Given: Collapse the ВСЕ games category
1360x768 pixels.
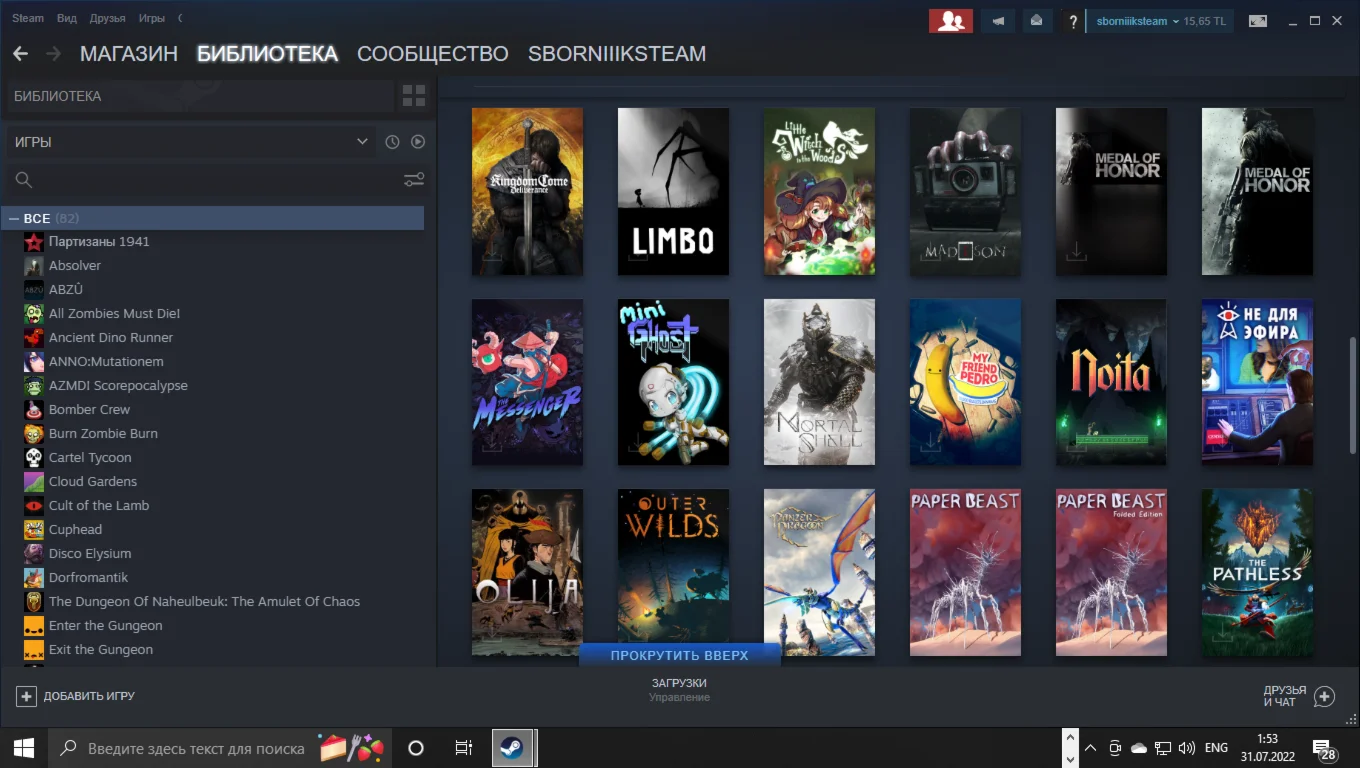Looking at the screenshot, I should click(x=15, y=218).
